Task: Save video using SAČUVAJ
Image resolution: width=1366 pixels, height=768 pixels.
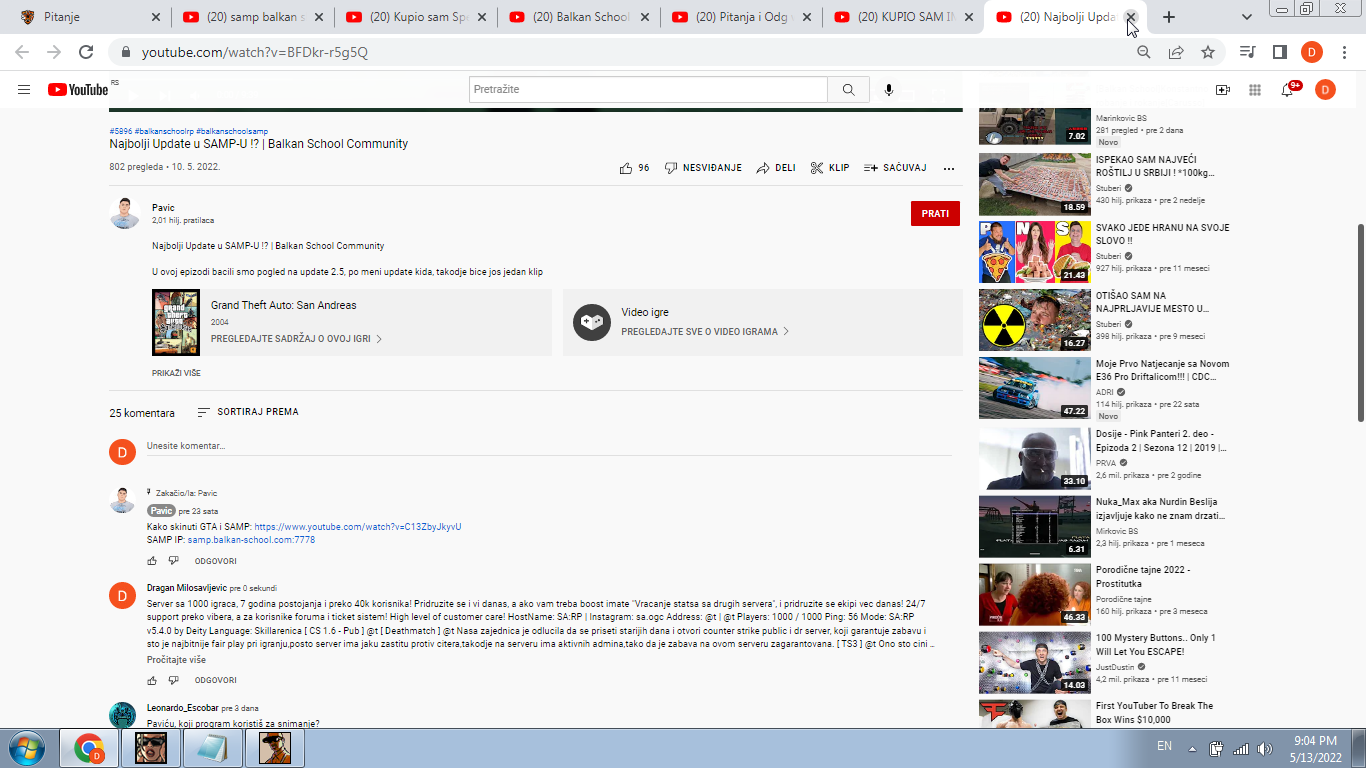Action: click(x=895, y=168)
